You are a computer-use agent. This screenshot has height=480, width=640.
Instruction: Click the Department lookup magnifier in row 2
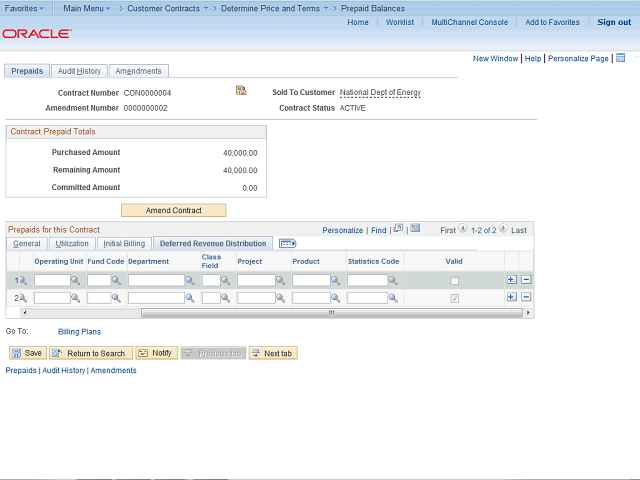click(x=190, y=298)
